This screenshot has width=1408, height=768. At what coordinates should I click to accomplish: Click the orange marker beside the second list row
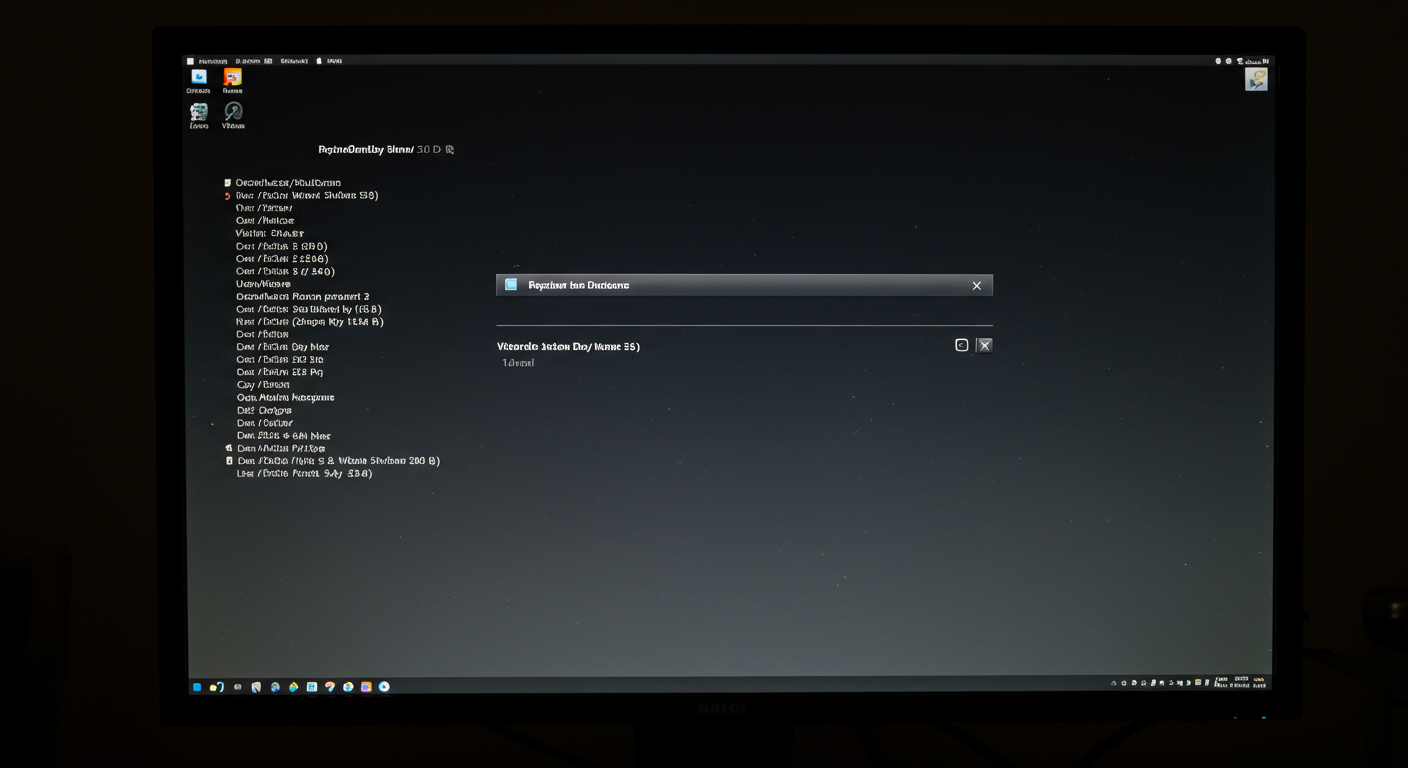point(228,196)
